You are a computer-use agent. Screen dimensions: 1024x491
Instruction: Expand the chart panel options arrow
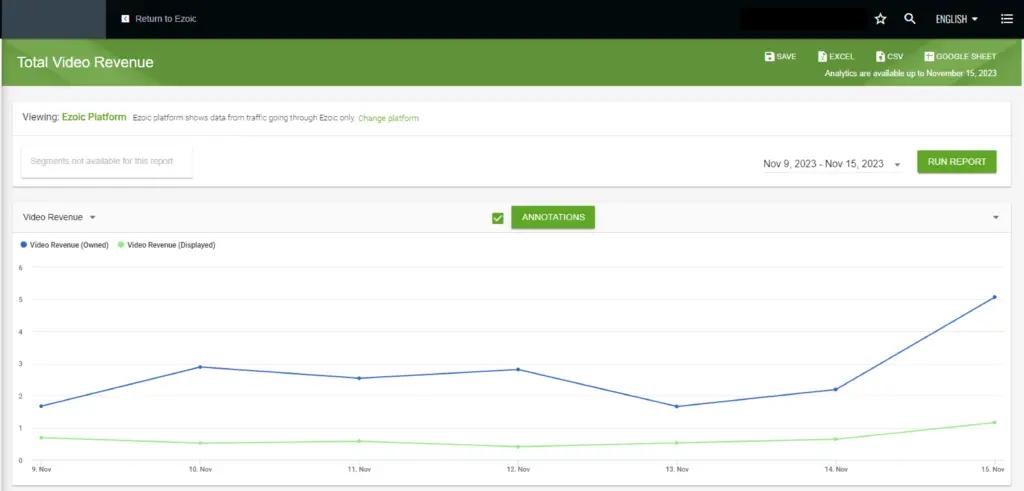tap(996, 217)
